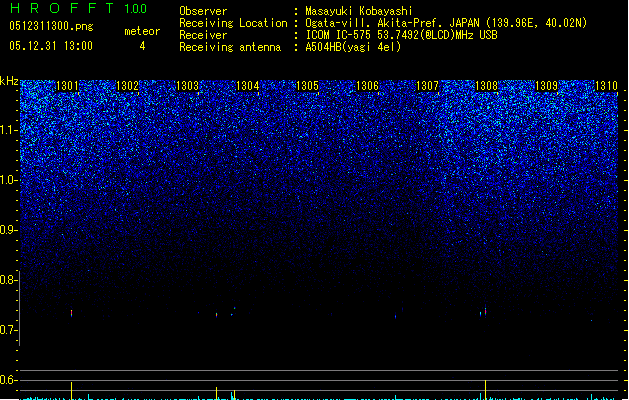The image size is (629, 400).
Task: Click the observer name Masayuki Kobayashi
Action: click(359, 11)
